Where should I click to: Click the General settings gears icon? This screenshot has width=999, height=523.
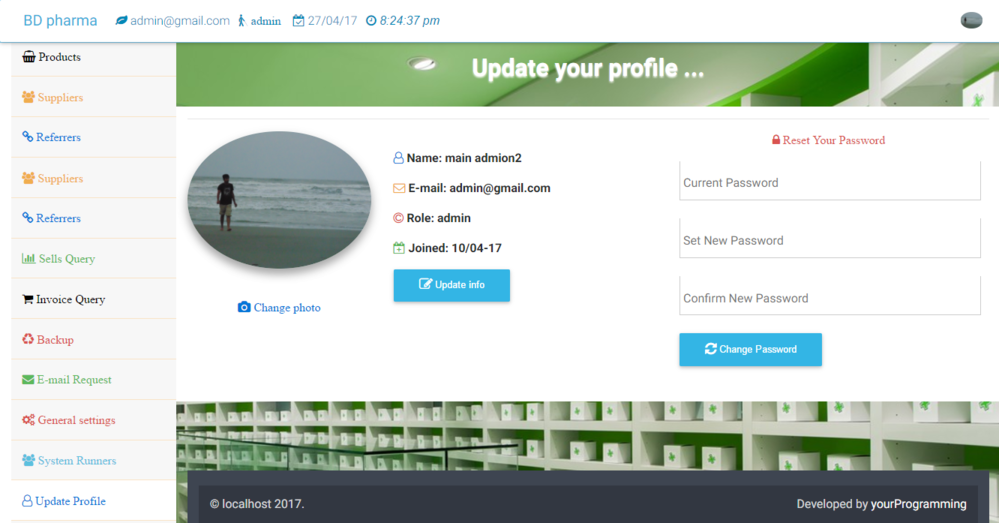click(x=28, y=420)
